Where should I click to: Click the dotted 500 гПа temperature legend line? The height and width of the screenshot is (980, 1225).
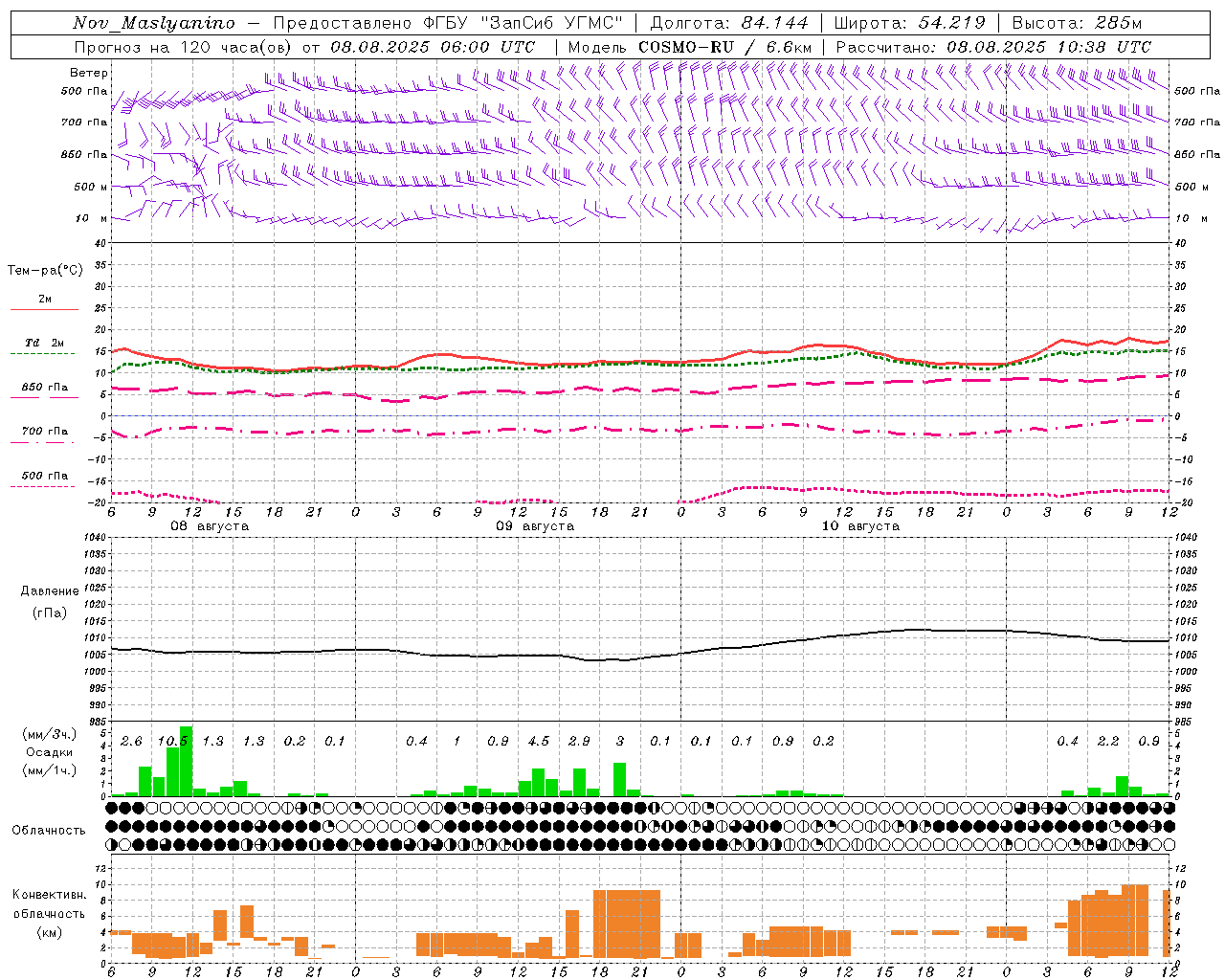(42, 486)
